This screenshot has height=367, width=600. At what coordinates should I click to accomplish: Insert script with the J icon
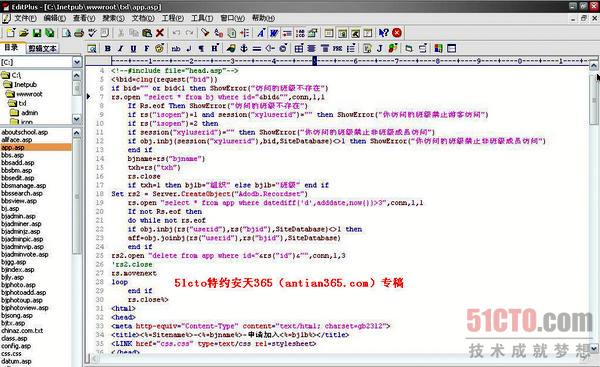(380, 48)
